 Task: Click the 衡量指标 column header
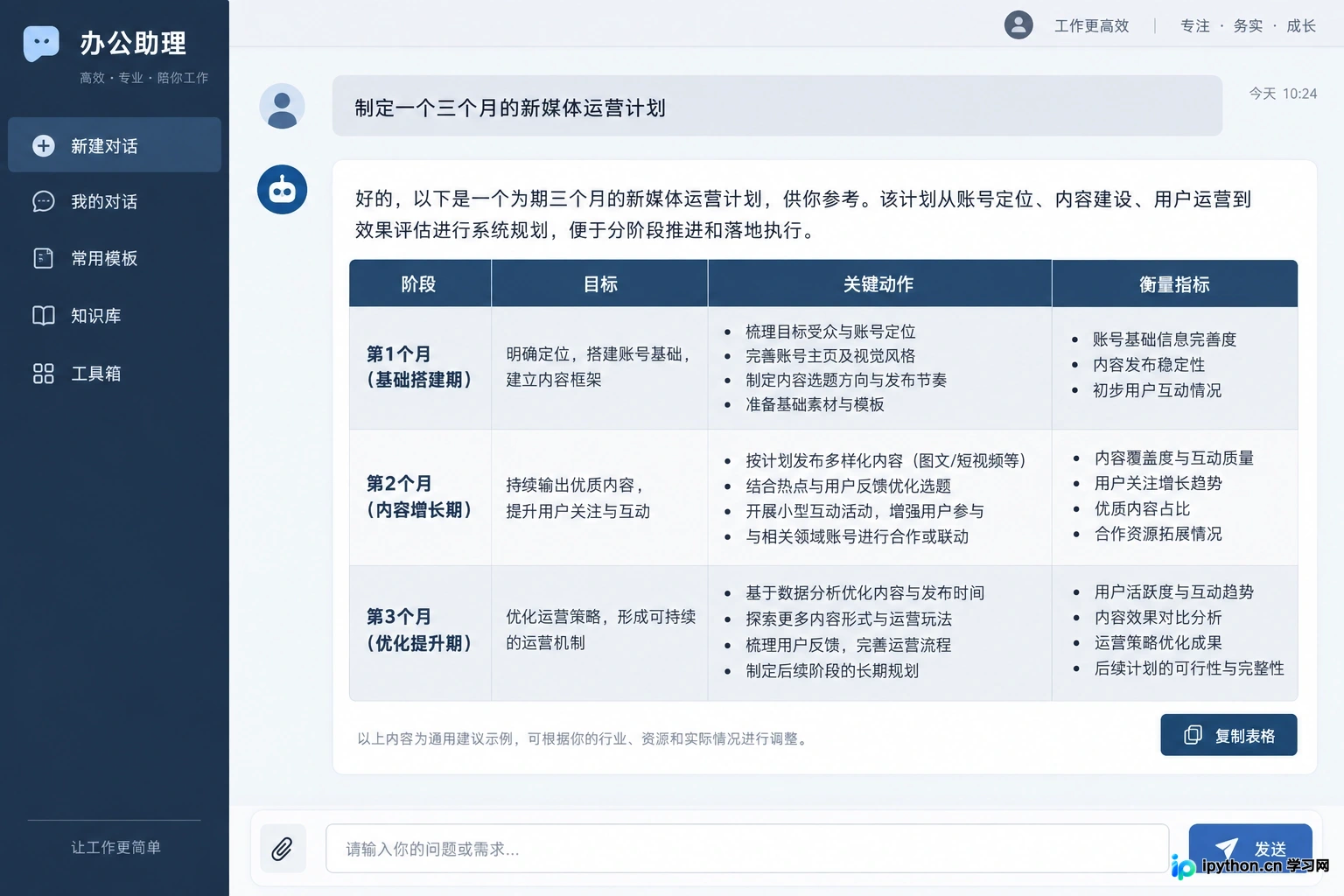1174,283
